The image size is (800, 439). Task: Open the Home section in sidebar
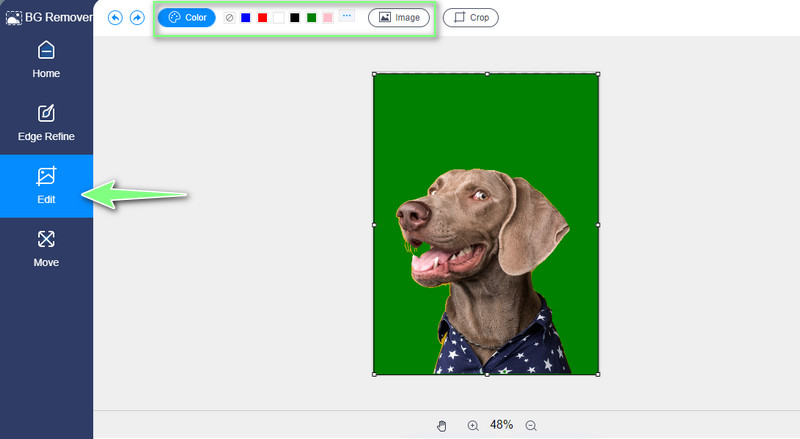tap(46, 60)
